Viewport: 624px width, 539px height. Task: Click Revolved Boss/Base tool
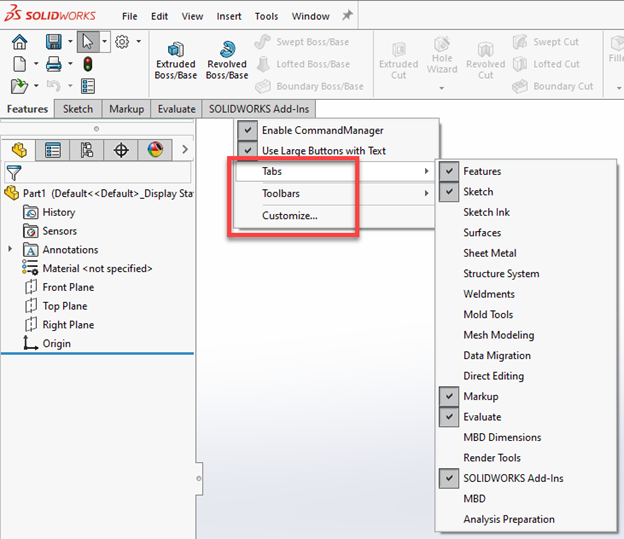tap(227, 61)
